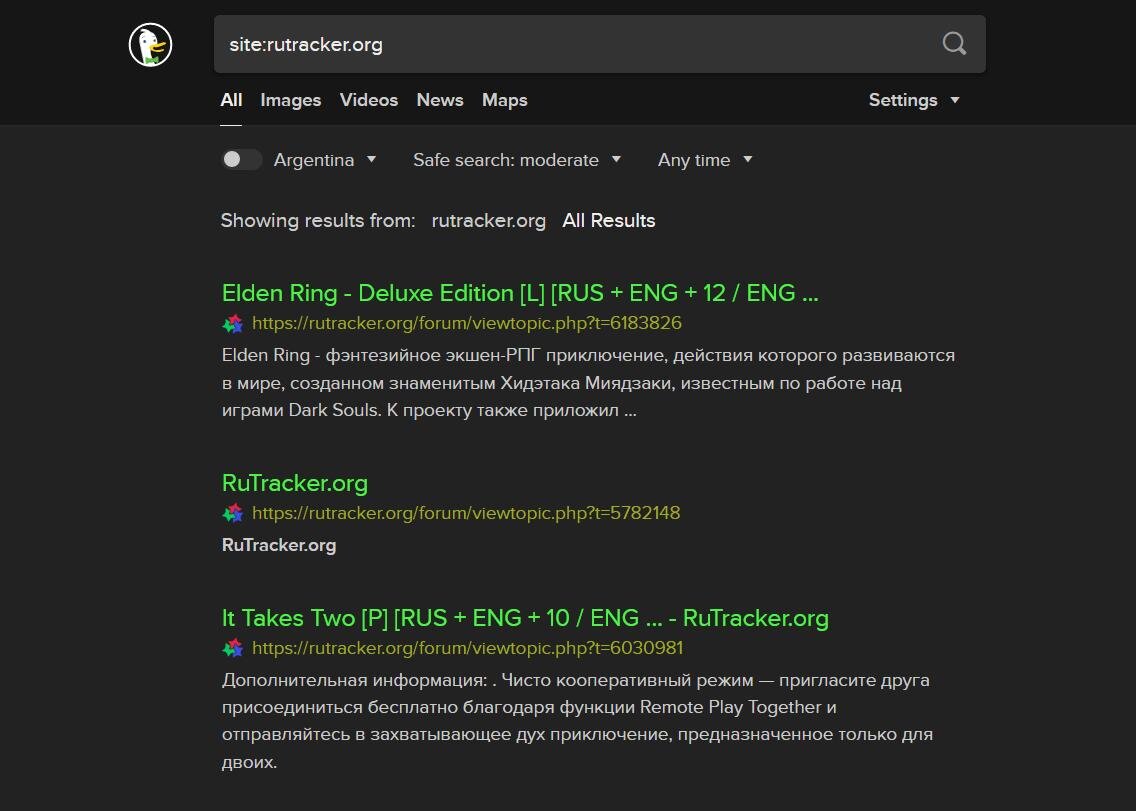Click the Elden Ring Russian description snippet
Image resolution: width=1136 pixels, height=811 pixels.
click(588, 383)
